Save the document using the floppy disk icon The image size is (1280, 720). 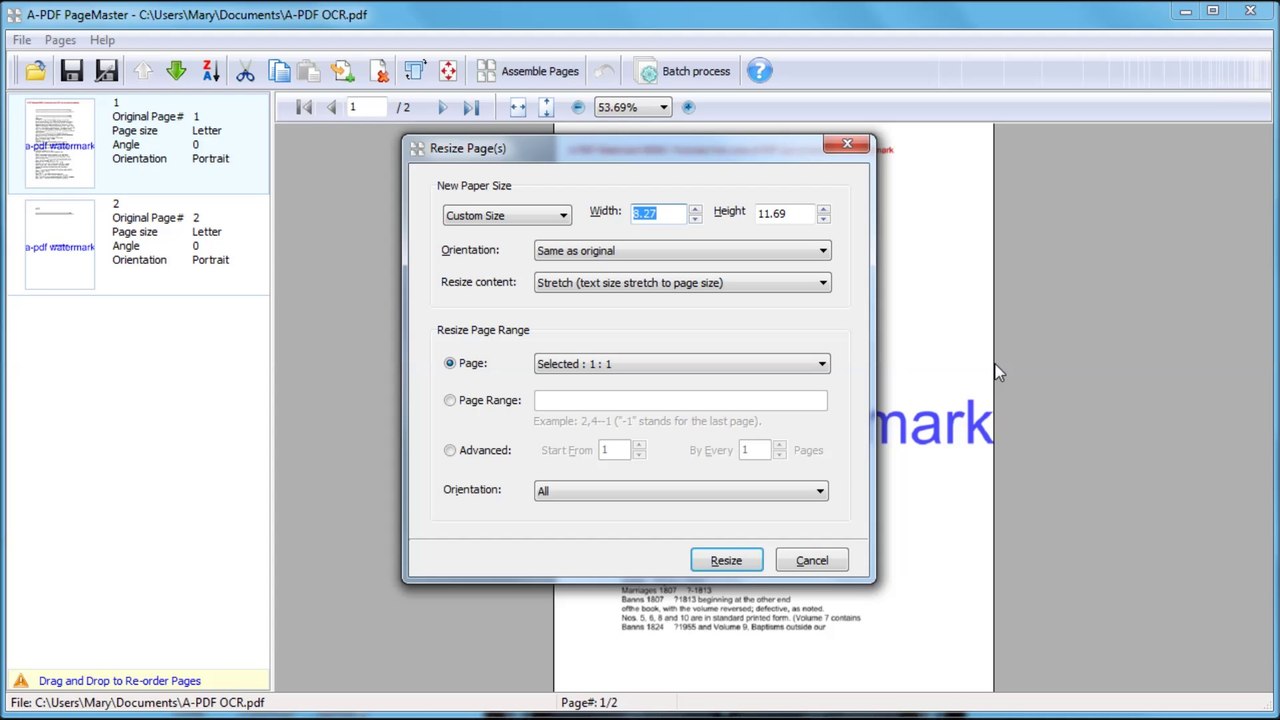tap(71, 71)
